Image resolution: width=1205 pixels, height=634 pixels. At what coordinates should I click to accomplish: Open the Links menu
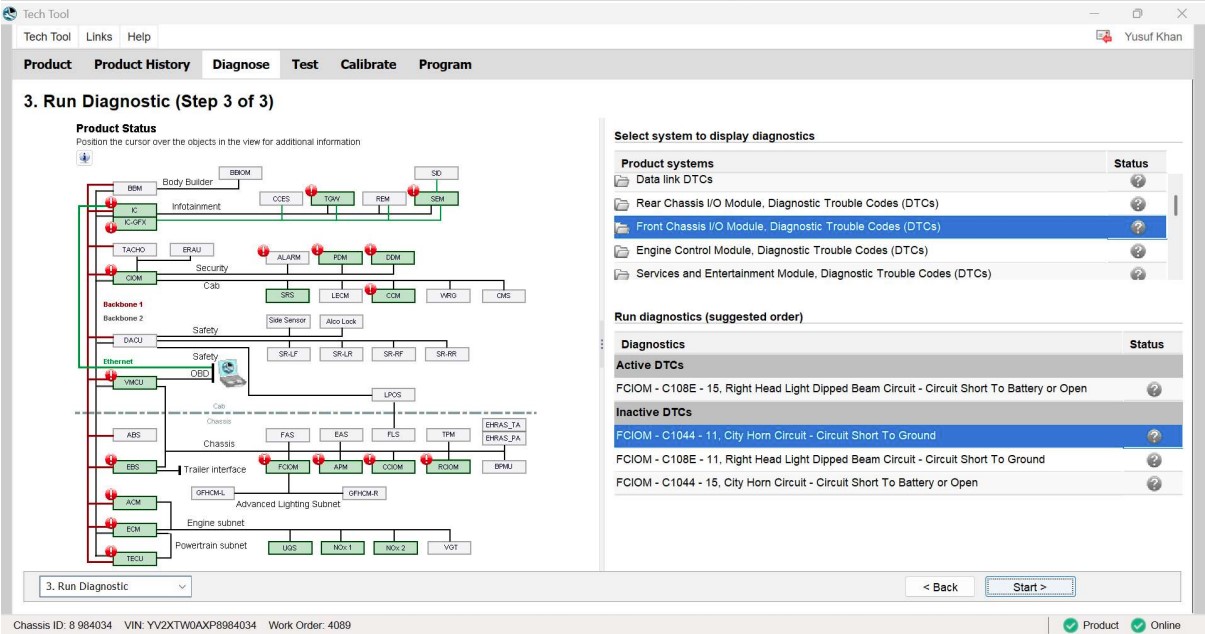(x=99, y=37)
